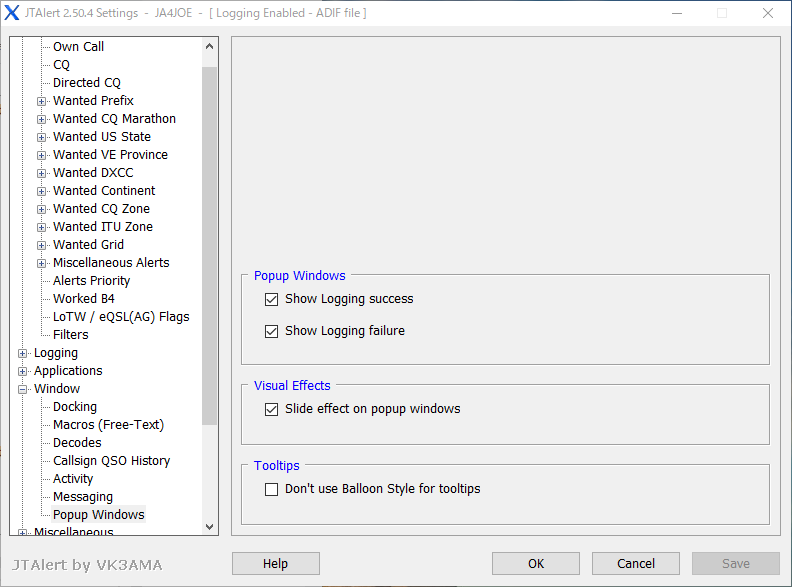This screenshot has width=792, height=587.
Task: Minimize the JTAlert Settings window
Action: tap(677, 13)
